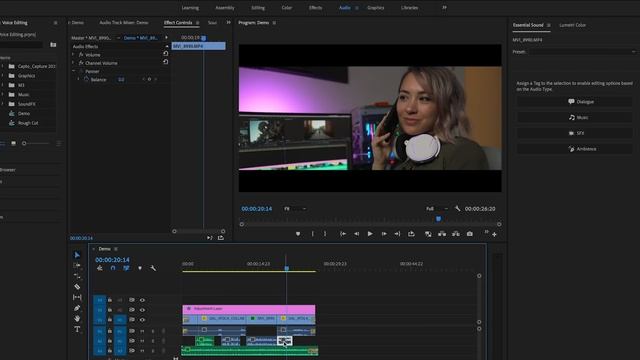The width and height of the screenshot is (640, 360).
Task: Expand the Graphics bin
Action: tap(2, 76)
